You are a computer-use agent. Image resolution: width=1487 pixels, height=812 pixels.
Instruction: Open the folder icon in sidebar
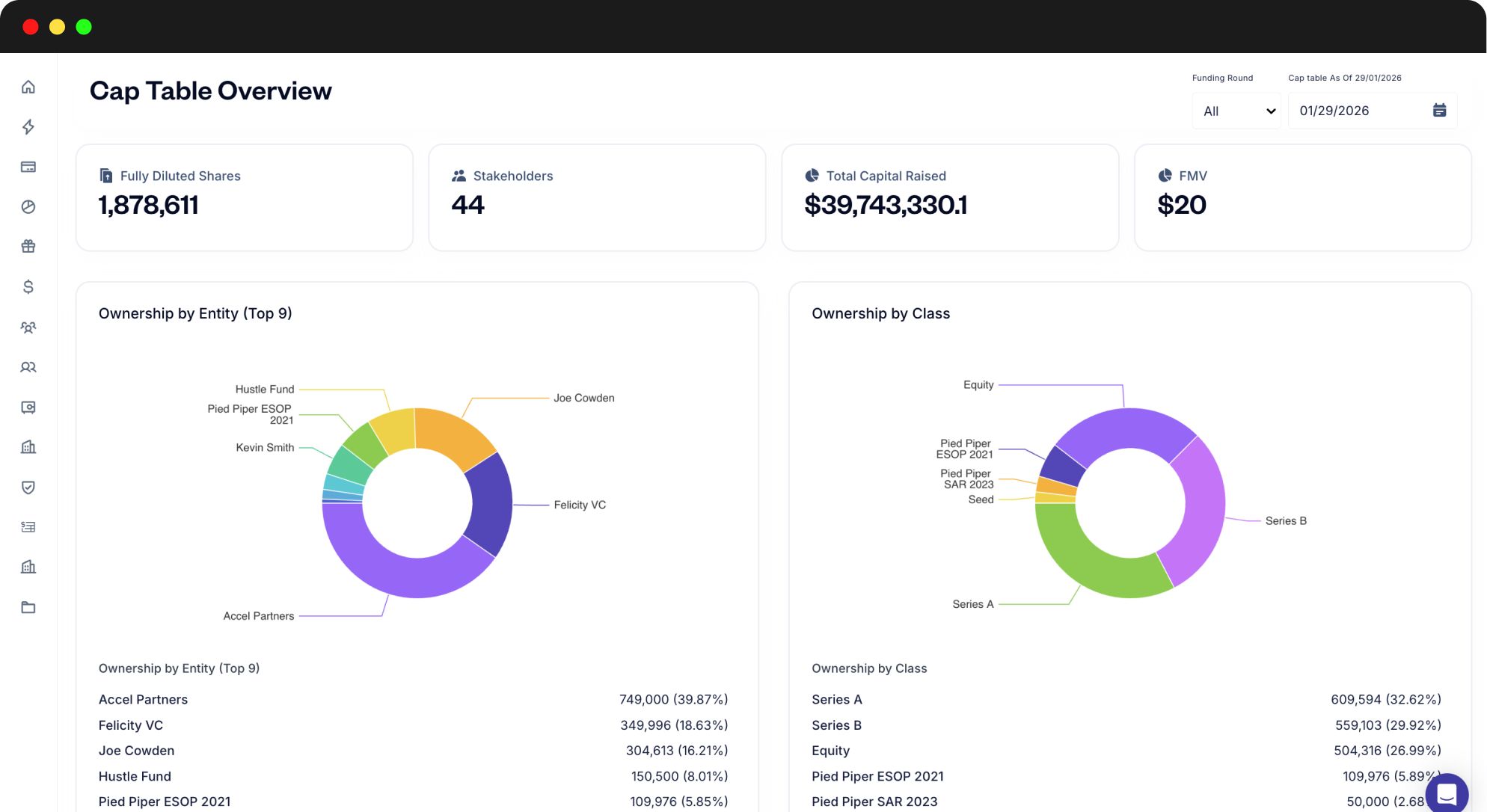(x=28, y=607)
